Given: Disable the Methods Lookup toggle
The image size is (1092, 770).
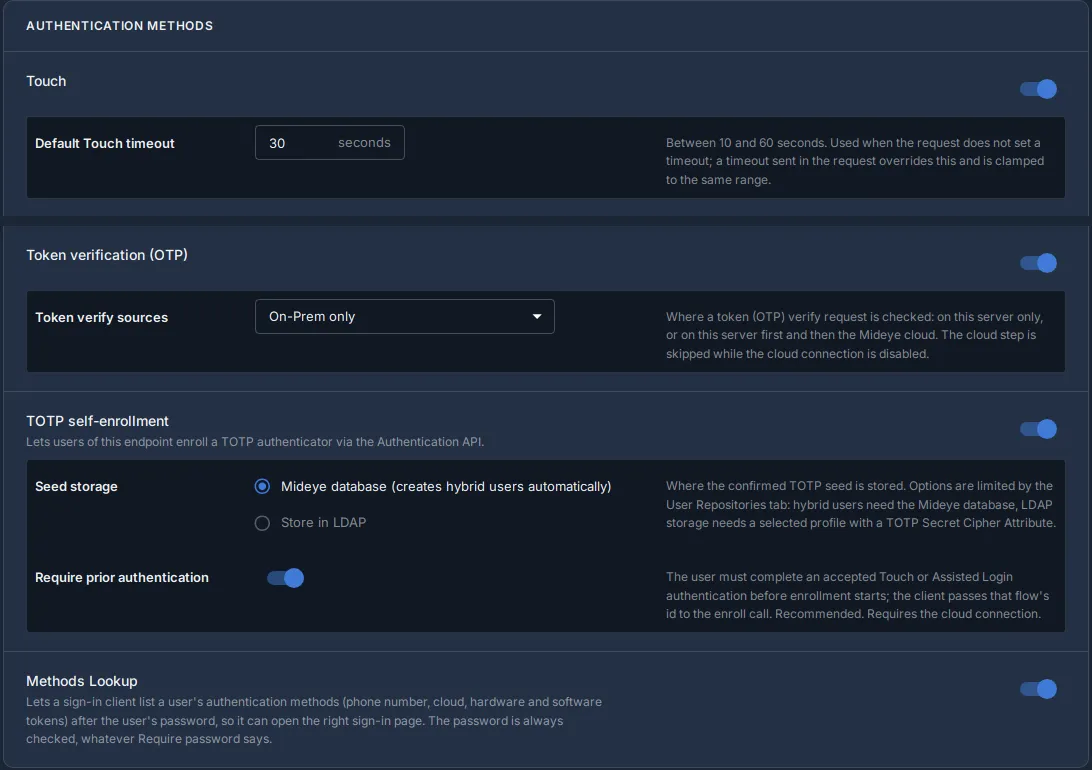Looking at the screenshot, I should pyautogui.click(x=1038, y=689).
